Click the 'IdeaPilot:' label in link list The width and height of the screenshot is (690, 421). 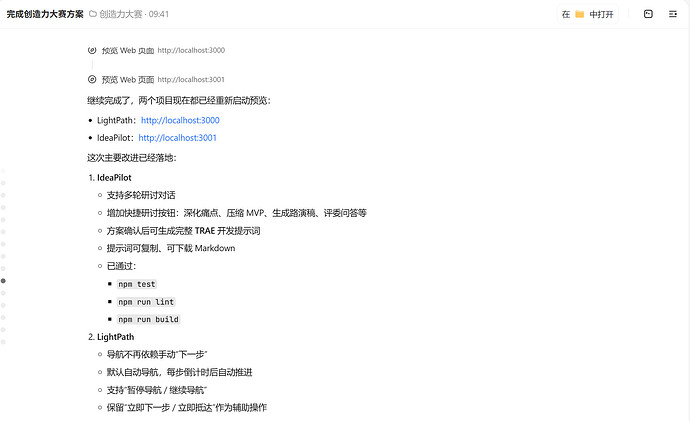pyautogui.click(x=116, y=138)
